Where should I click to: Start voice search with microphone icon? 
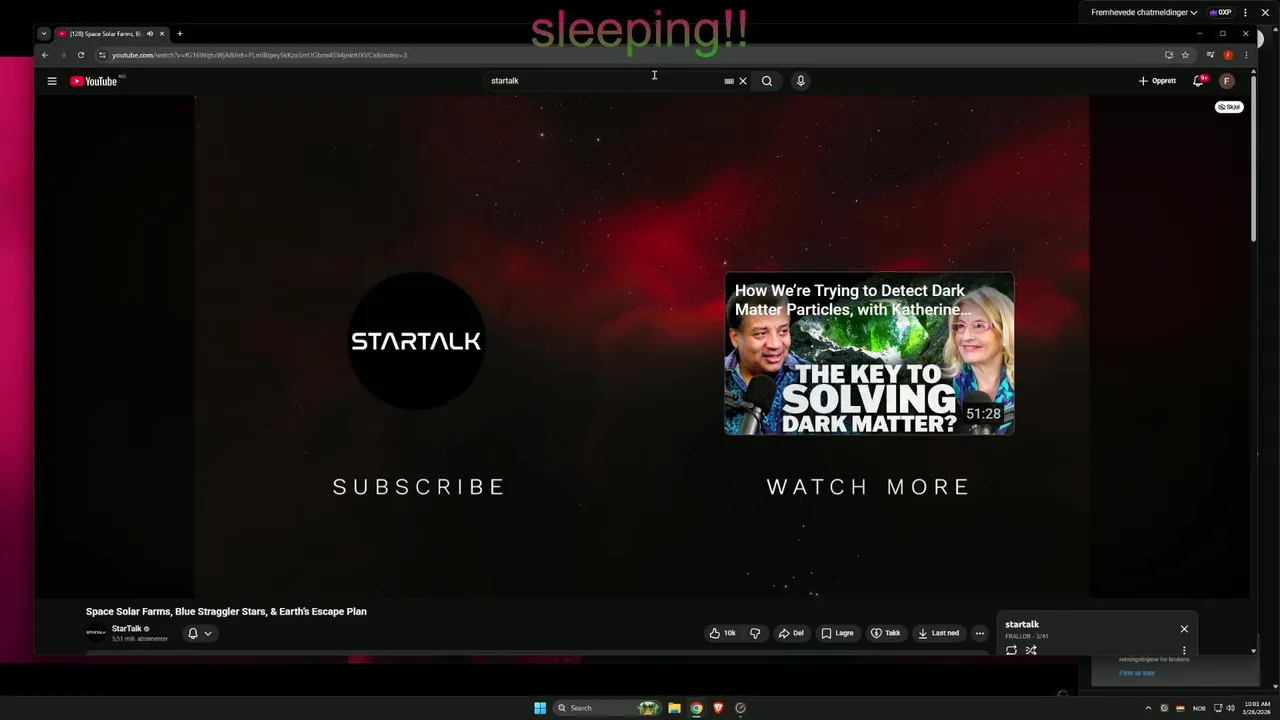801,81
